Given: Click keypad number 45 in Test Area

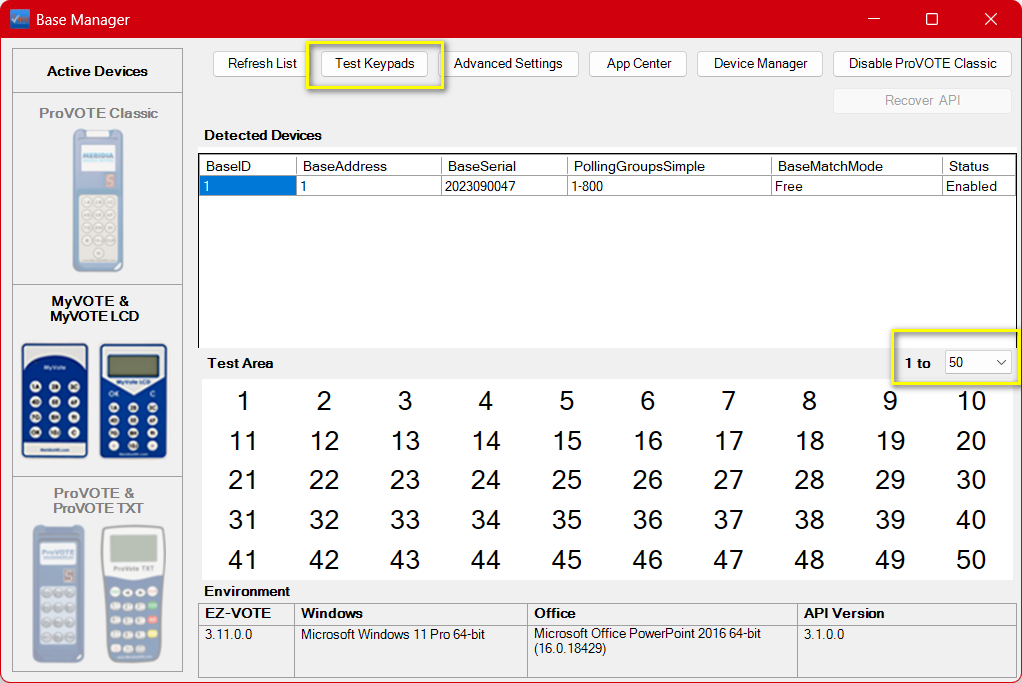Looking at the screenshot, I should coord(566,560).
